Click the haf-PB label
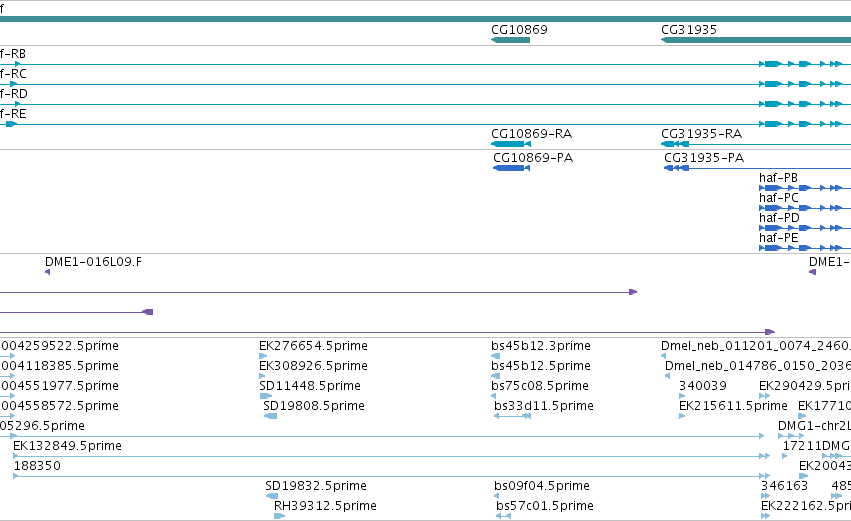The image size is (851, 521). pyautogui.click(x=778, y=177)
